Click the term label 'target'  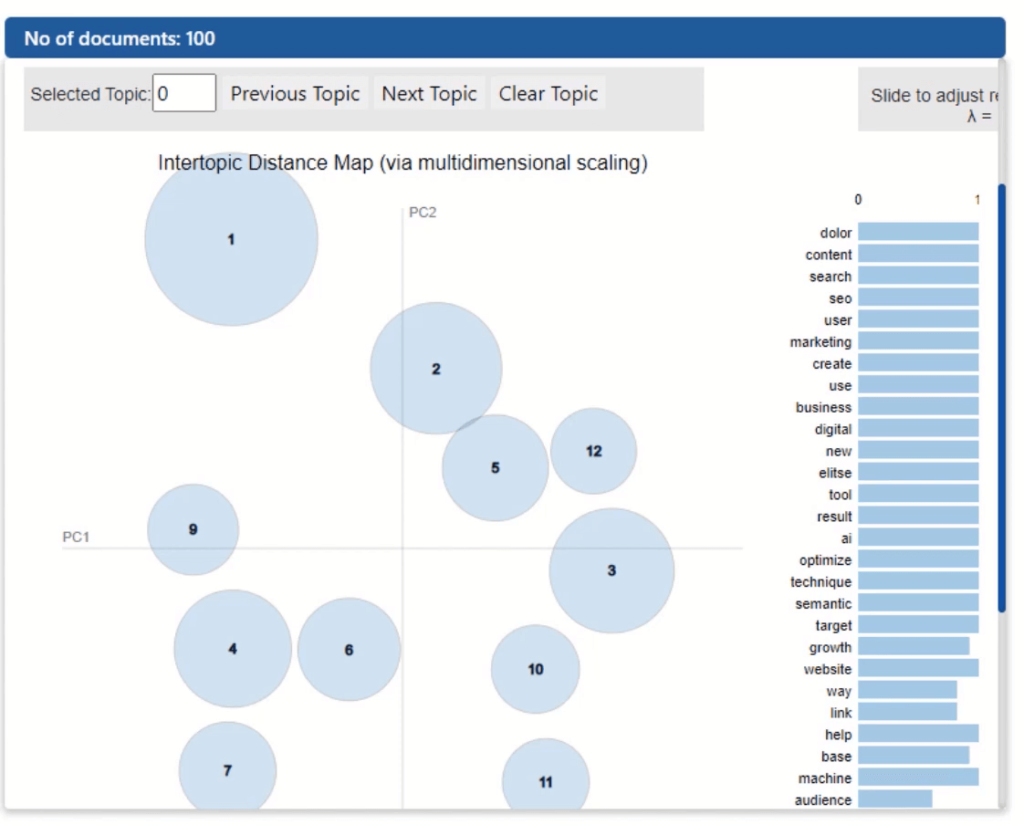[x=833, y=625]
